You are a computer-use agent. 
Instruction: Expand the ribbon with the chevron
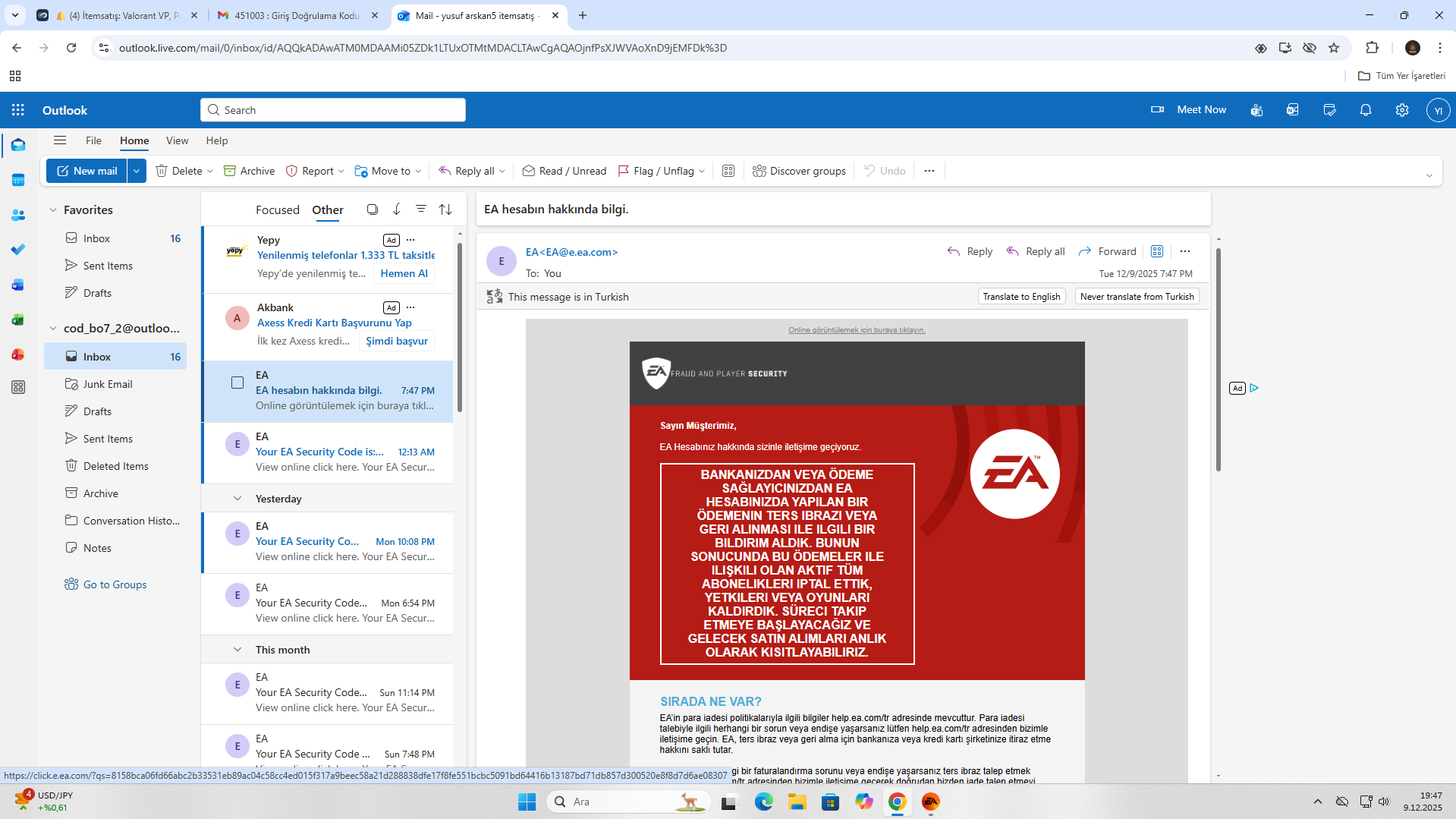(1429, 175)
